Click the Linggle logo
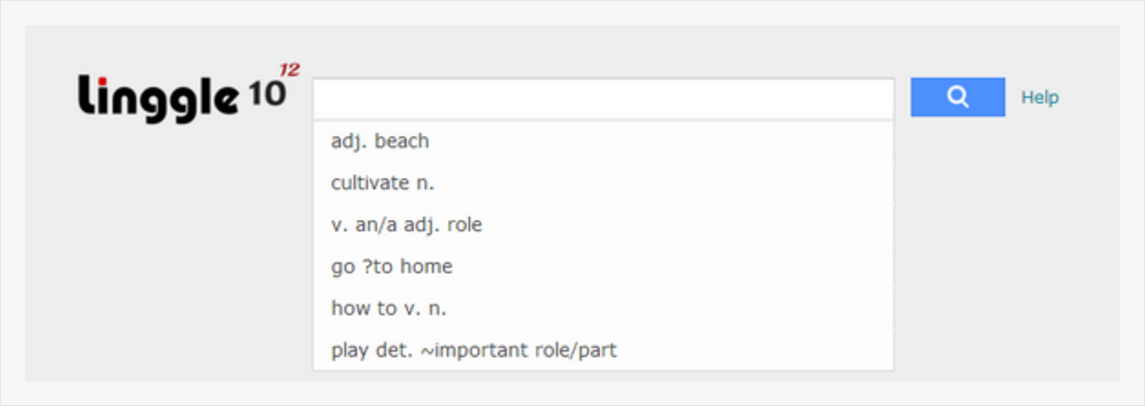The image size is (1145, 407). coord(185,95)
